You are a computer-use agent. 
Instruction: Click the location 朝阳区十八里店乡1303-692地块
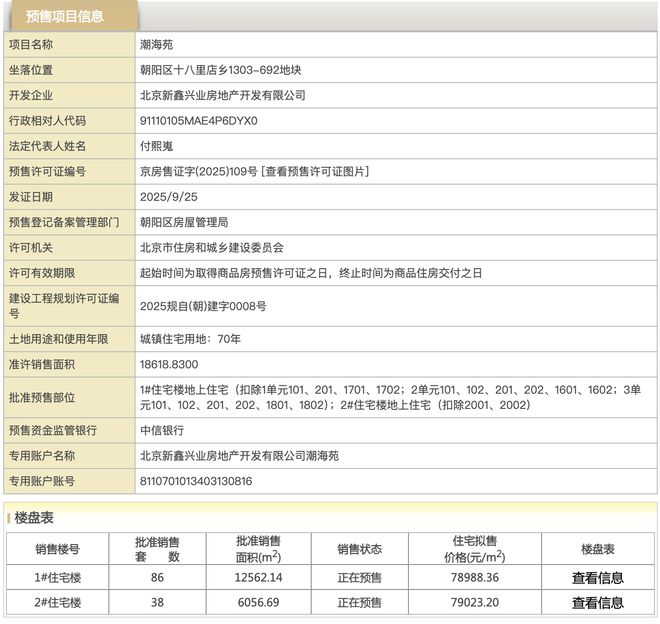220,70
